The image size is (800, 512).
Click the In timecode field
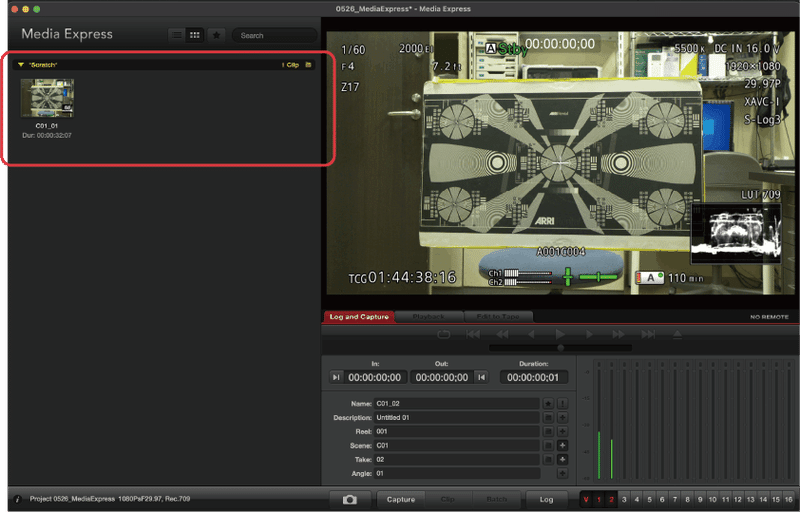click(x=375, y=377)
